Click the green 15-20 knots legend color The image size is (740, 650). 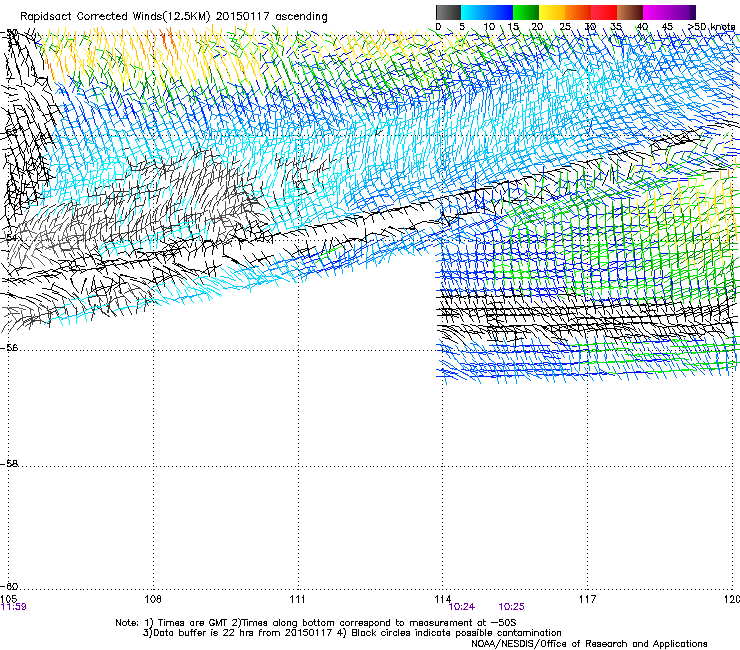tap(526, 12)
